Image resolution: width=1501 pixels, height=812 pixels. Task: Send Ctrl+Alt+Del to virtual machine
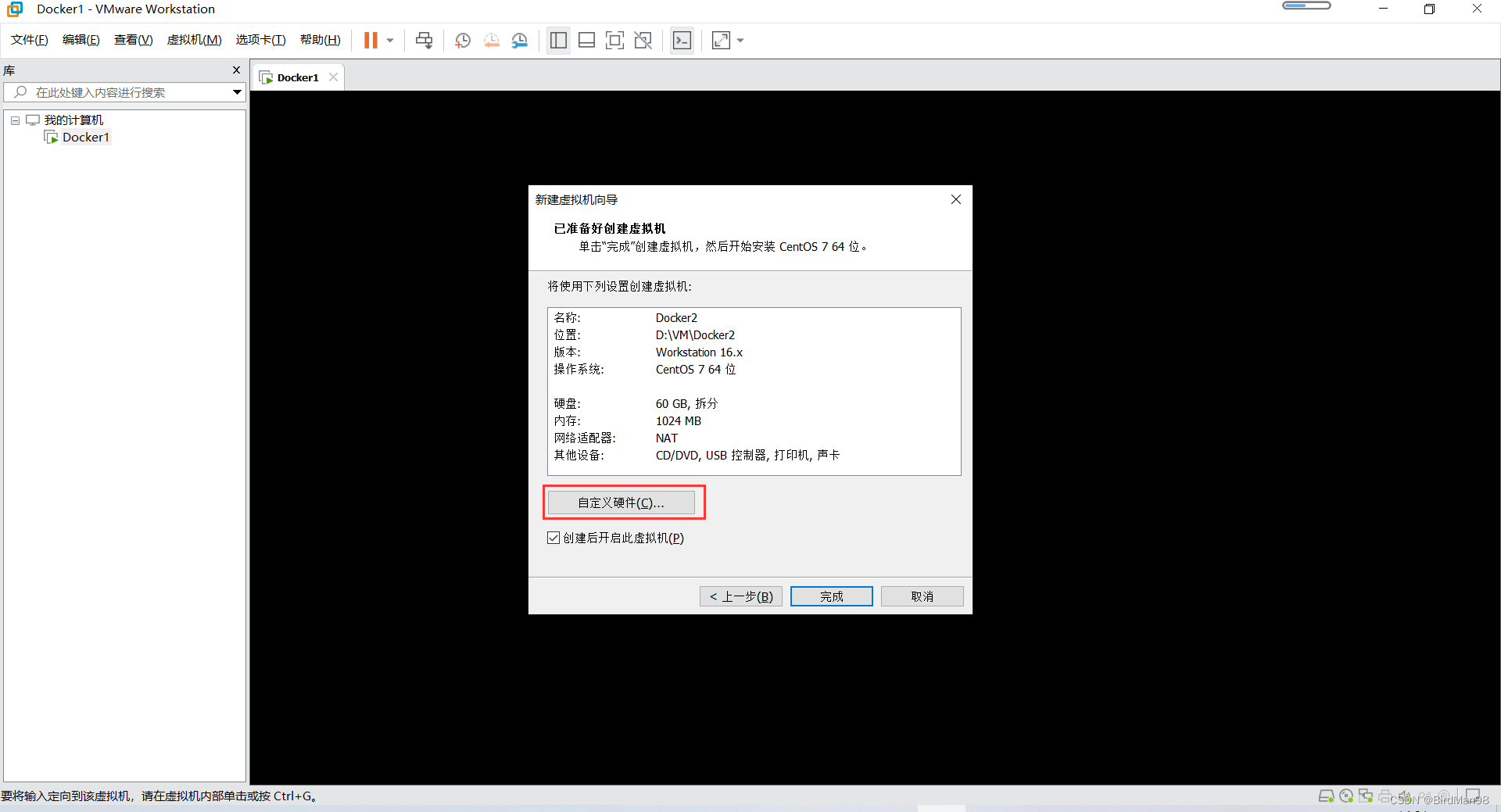click(x=425, y=41)
